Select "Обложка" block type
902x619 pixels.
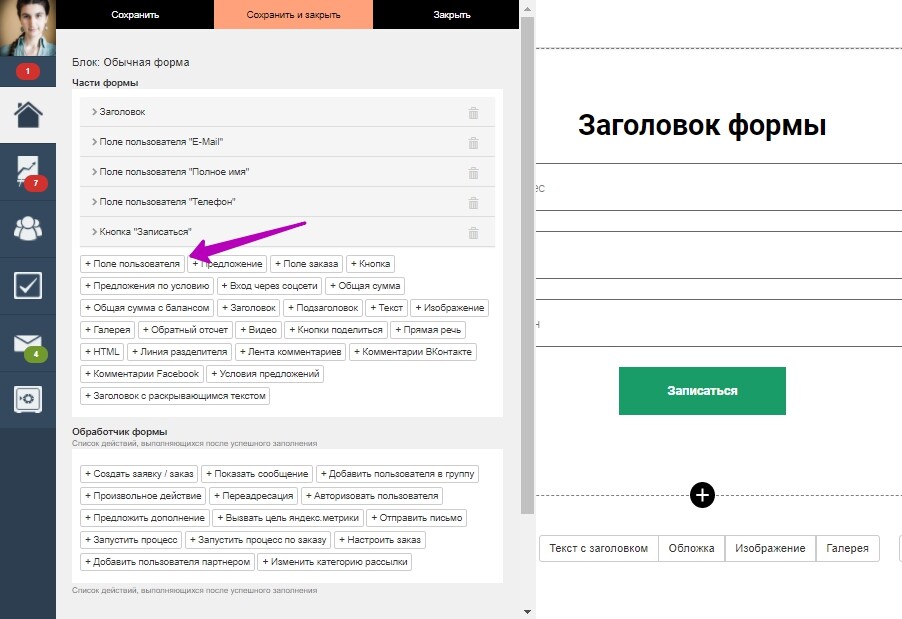(x=691, y=548)
